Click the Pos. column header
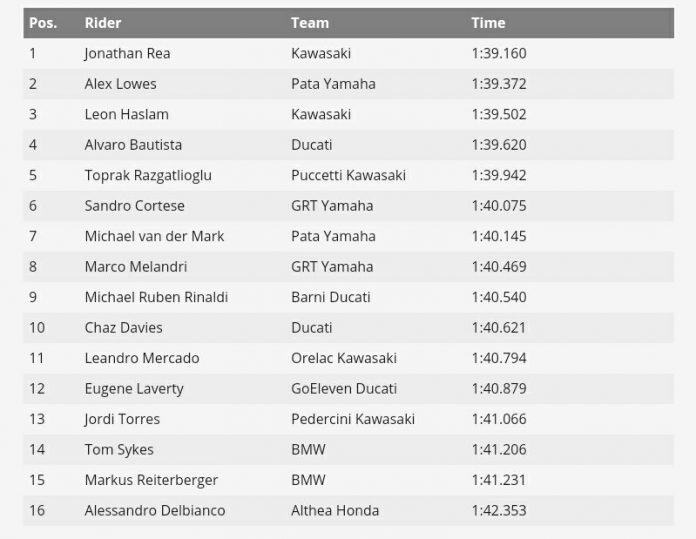The height and width of the screenshot is (539, 696). click(x=42, y=22)
